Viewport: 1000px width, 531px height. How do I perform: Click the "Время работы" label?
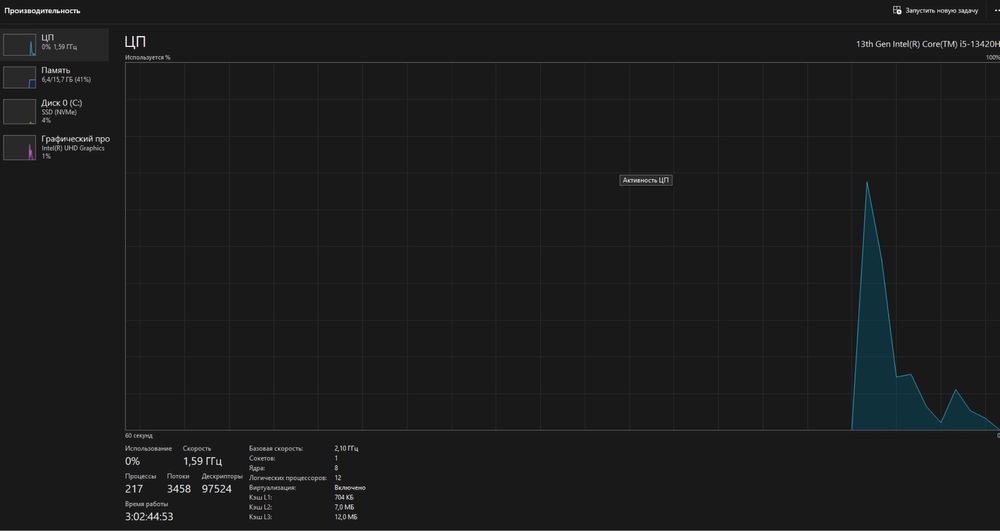tap(147, 504)
